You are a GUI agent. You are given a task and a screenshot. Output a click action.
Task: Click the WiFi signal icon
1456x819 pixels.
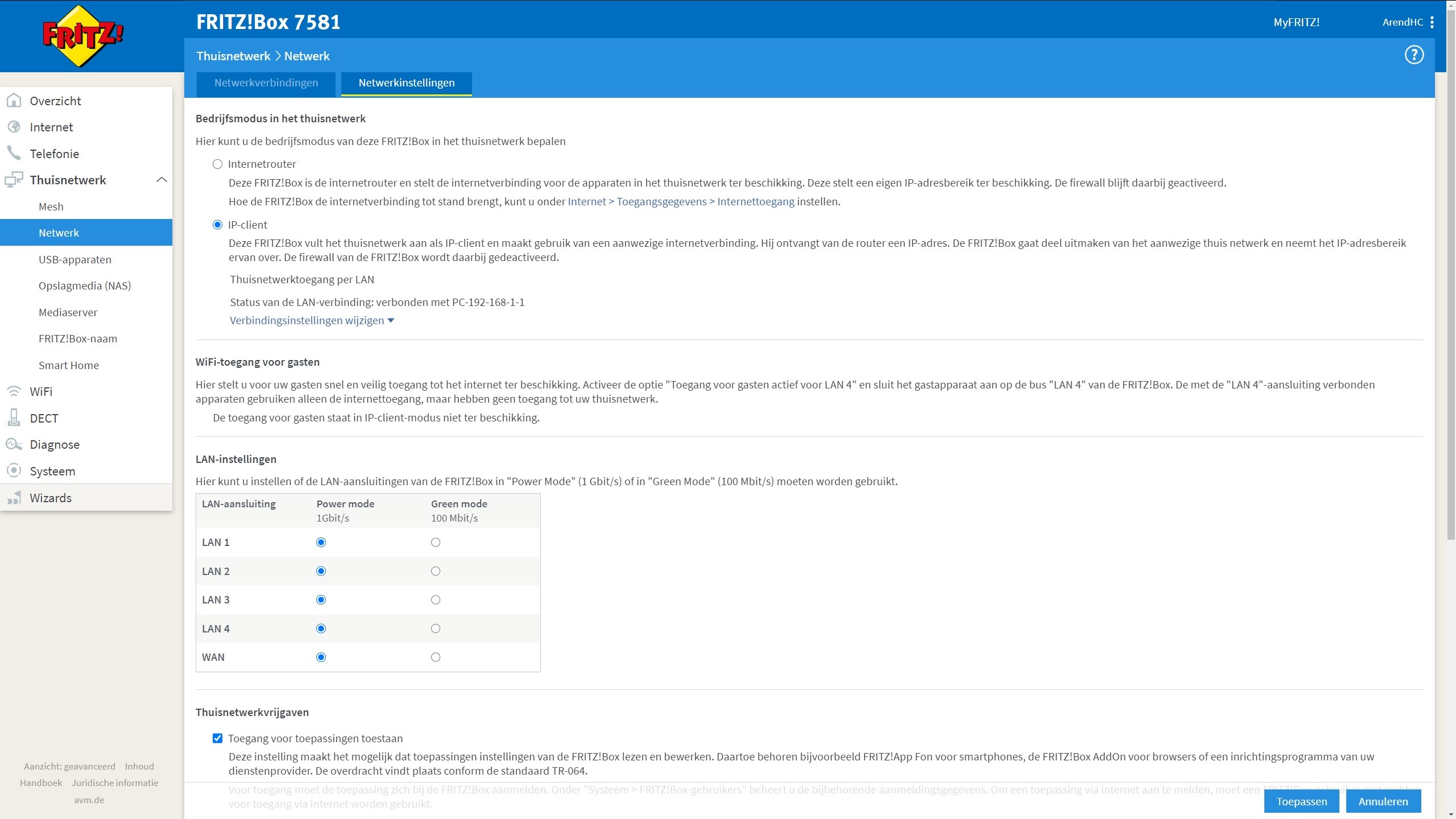tap(14, 391)
